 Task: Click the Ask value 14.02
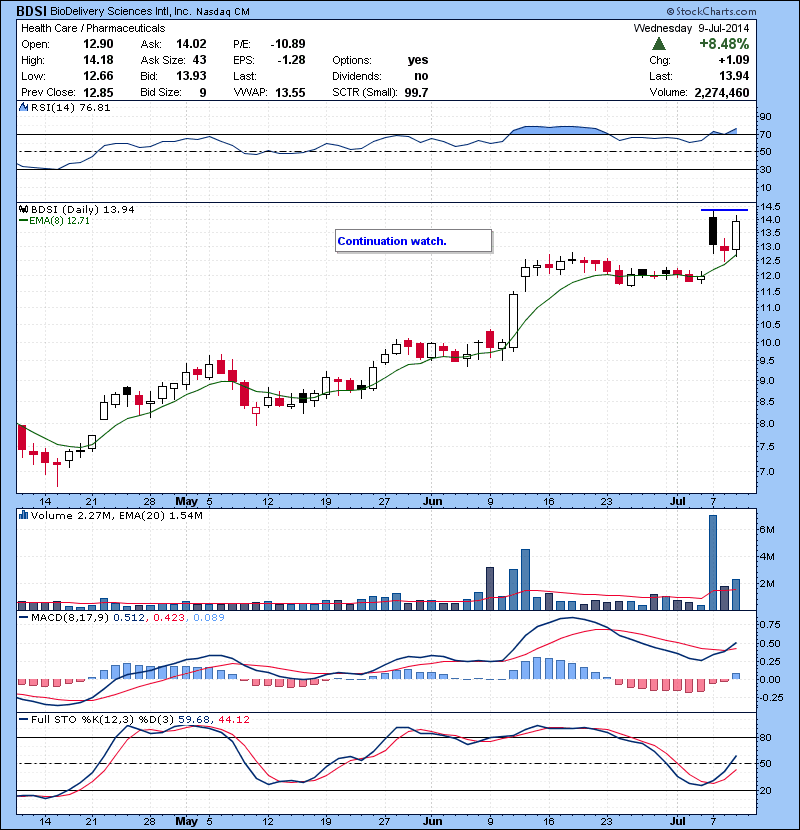click(191, 44)
